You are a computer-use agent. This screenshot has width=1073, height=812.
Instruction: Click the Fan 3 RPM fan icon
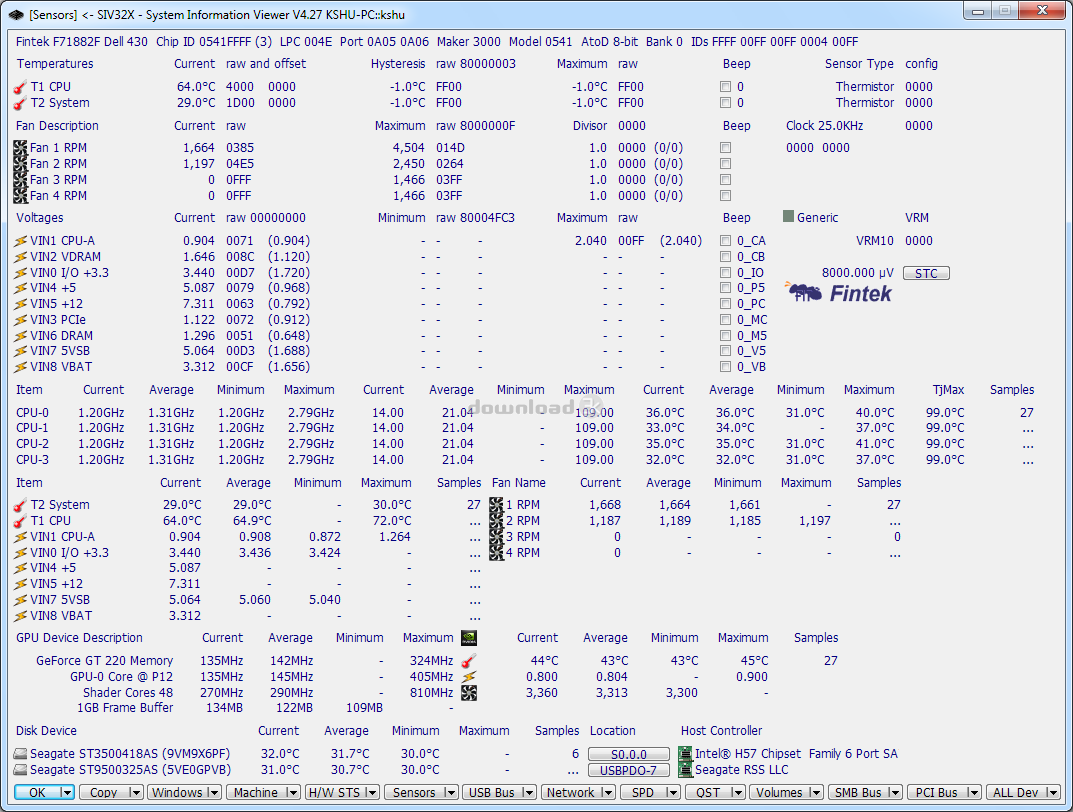(x=20, y=179)
